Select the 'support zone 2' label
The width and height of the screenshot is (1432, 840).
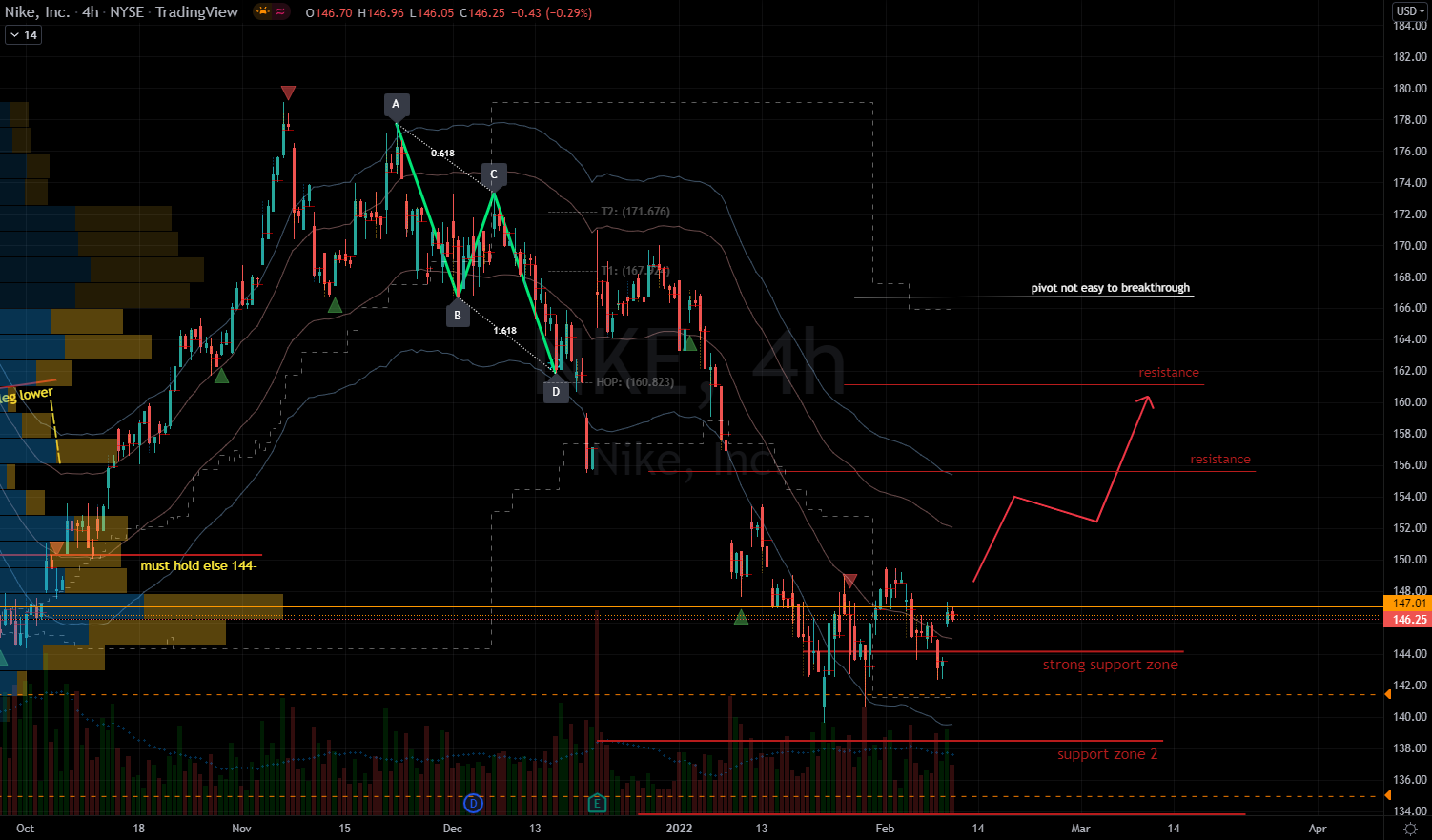1108,754
